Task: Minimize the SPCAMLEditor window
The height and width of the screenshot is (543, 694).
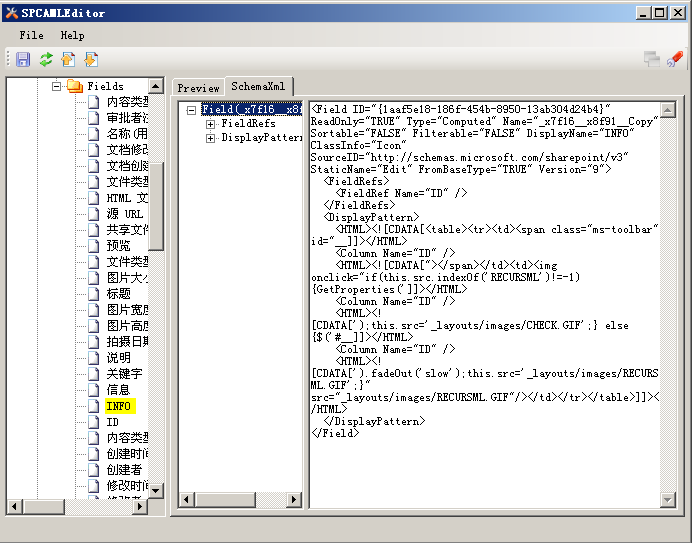Action: pyautogui.click(x=644, y=13)
